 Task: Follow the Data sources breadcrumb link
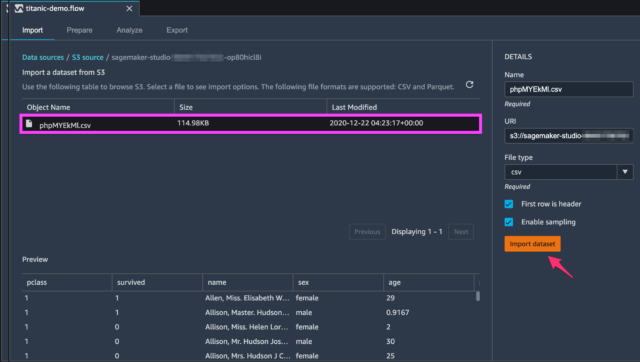(43, 57)
